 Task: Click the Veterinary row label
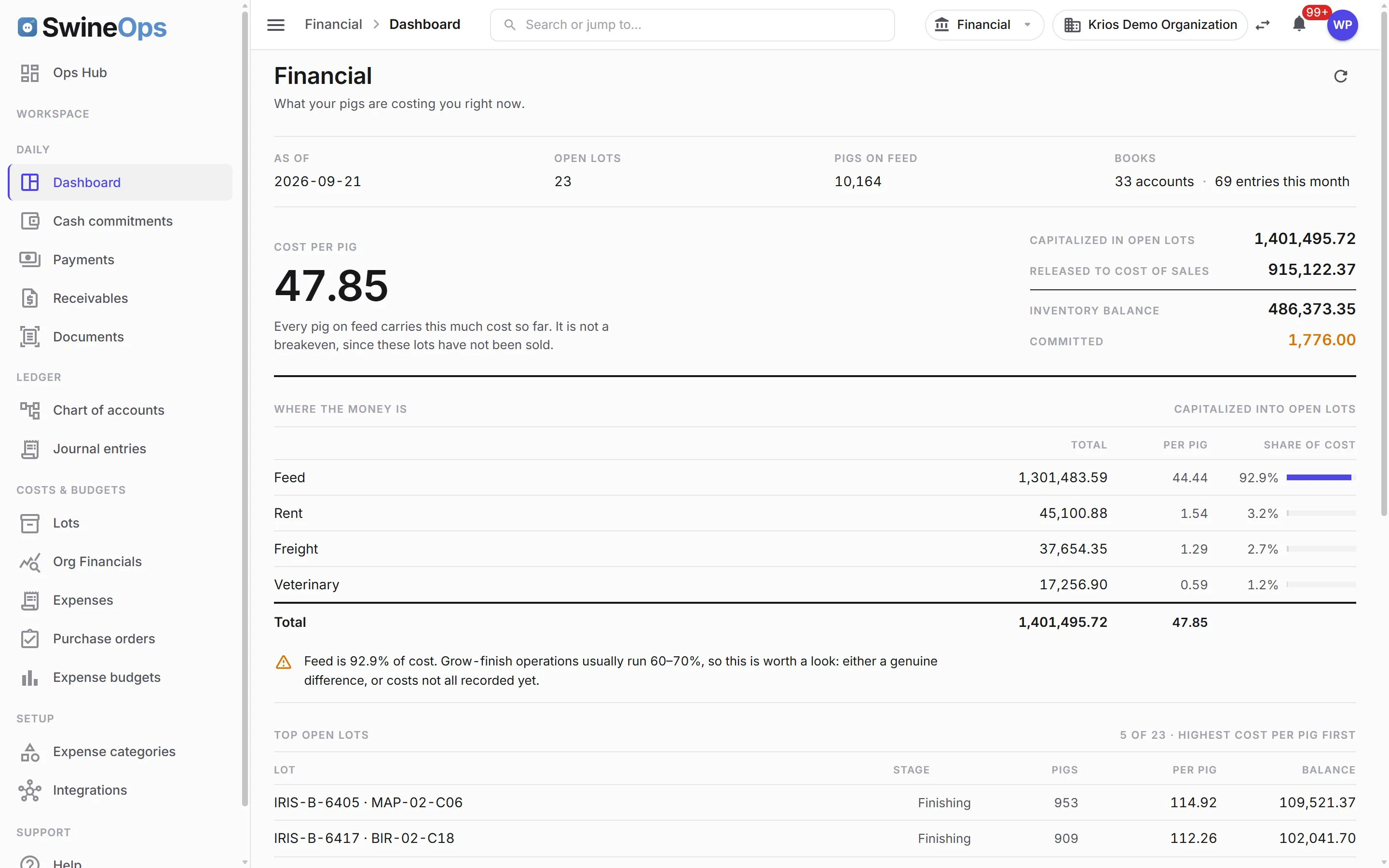tap(307, 584)
